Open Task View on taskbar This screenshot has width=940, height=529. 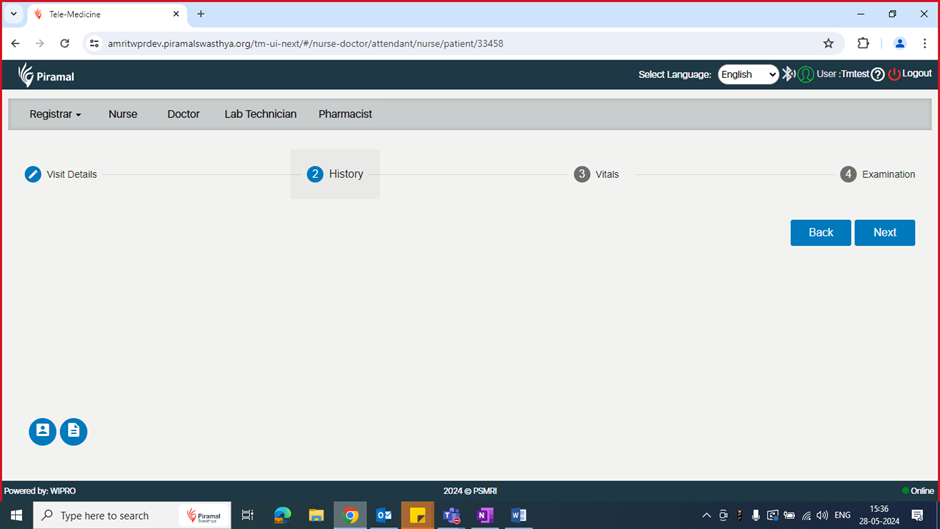click(x=247, y=515)
